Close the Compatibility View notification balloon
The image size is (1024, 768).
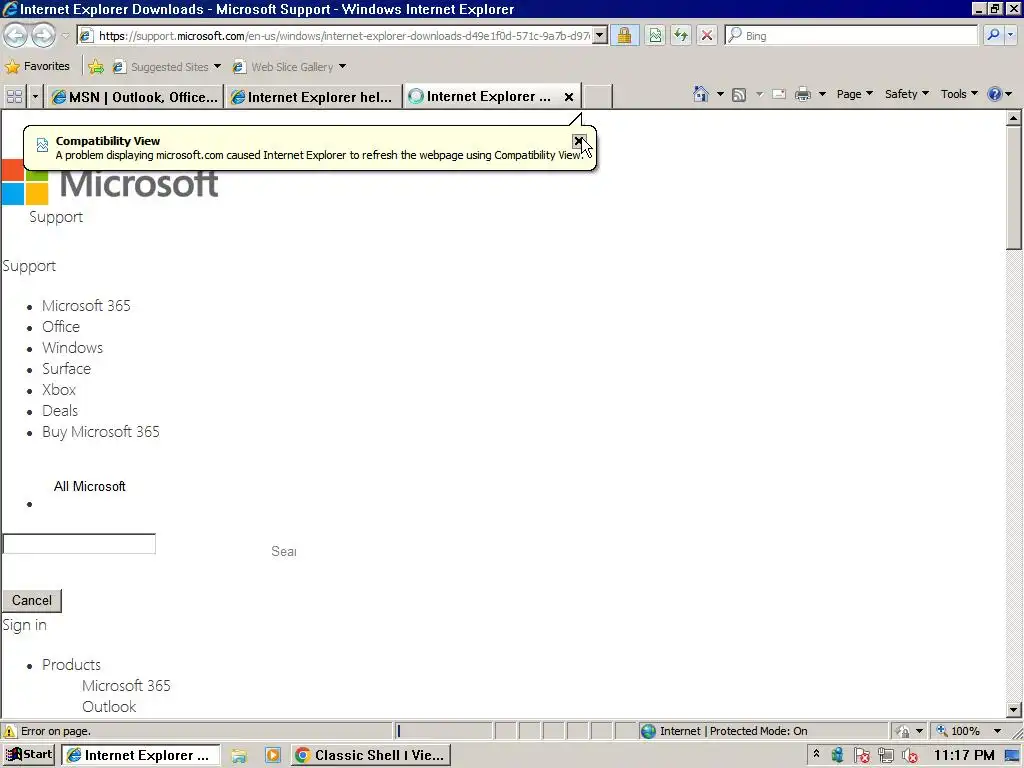pos(579,140)
